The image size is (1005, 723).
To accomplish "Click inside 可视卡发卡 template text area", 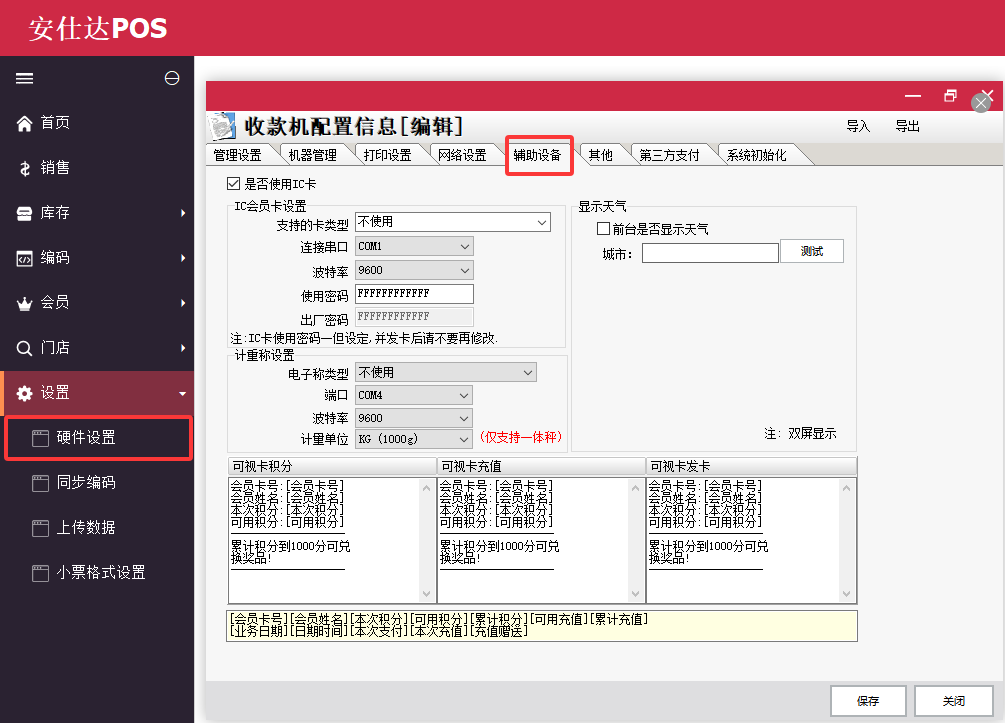I will pyautogui.click(x=743, y=540).
